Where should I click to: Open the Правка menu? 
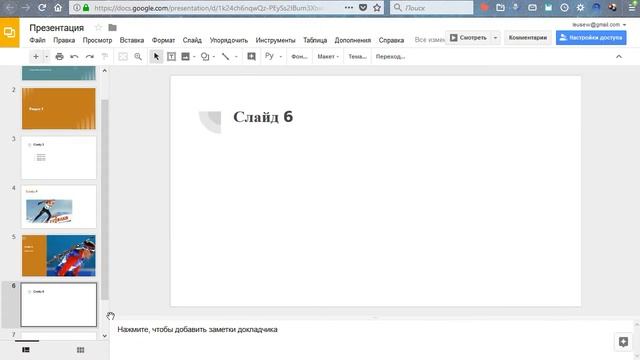point(64,40)
